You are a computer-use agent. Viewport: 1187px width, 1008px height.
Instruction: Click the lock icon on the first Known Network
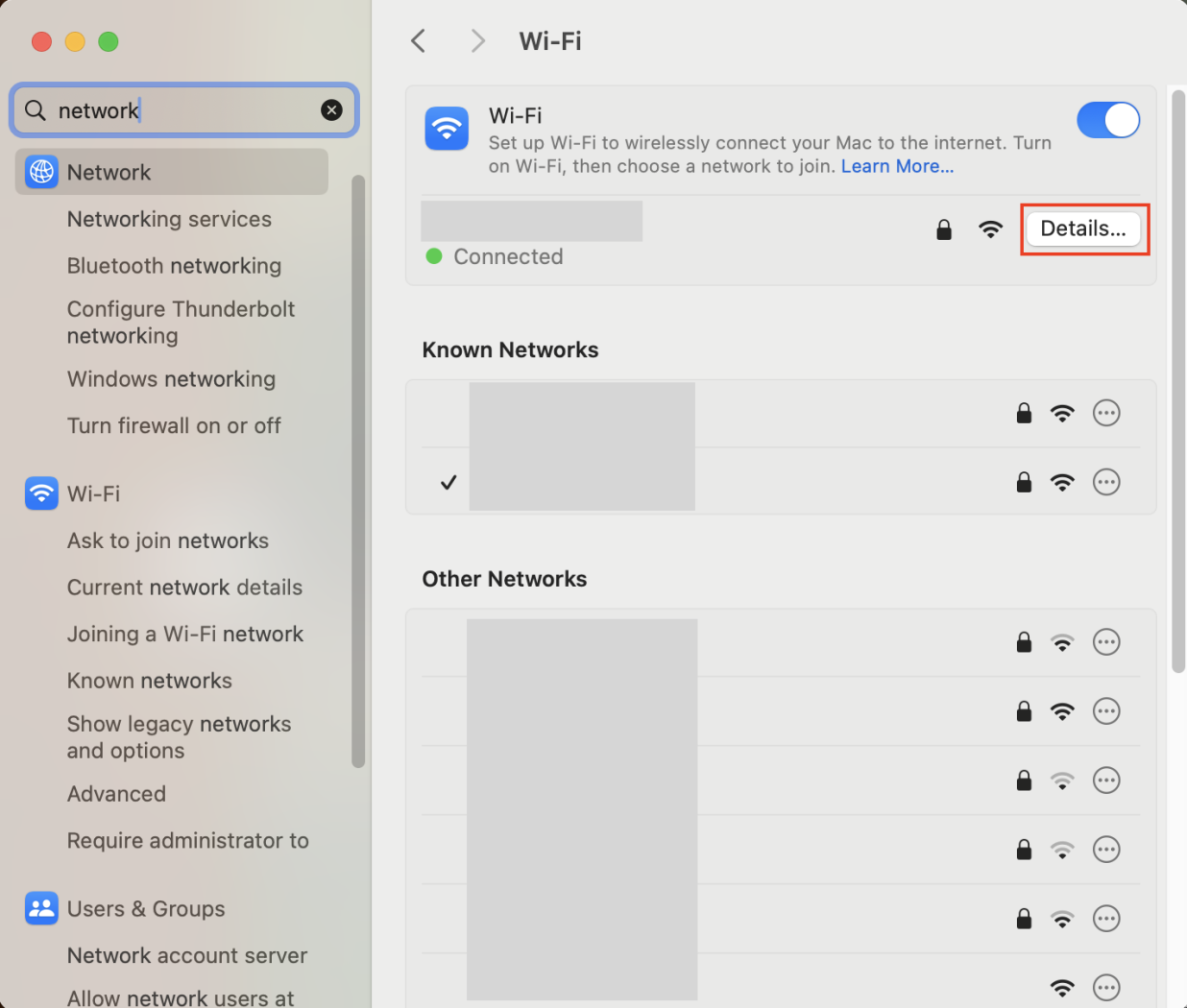click(x=1023, y=413)
